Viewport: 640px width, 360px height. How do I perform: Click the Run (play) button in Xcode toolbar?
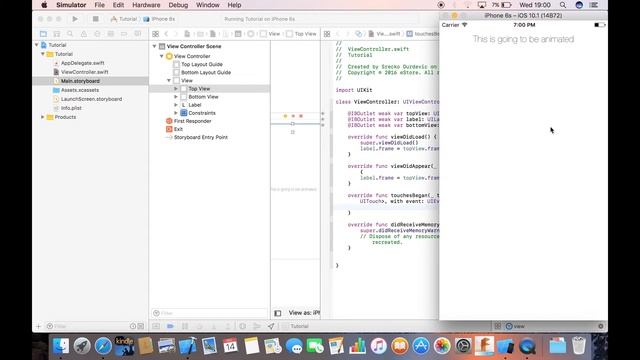[75, 19]
